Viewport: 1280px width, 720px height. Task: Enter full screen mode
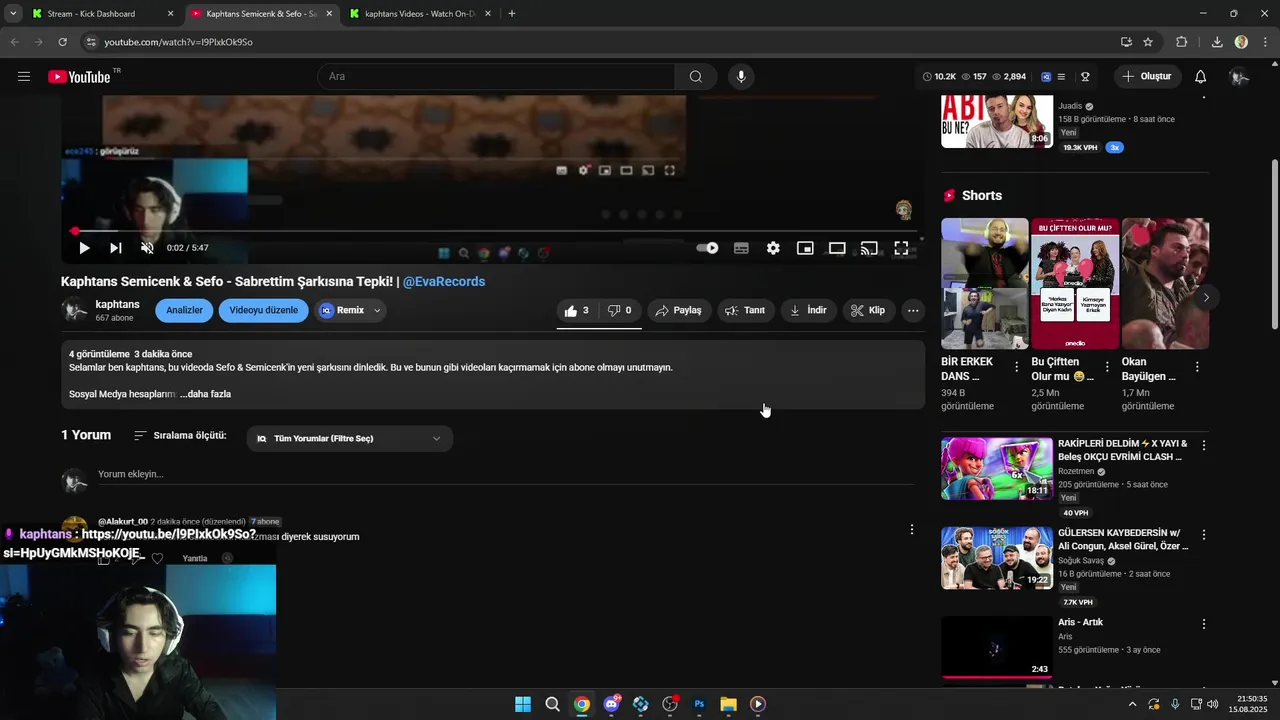pyautogui.click(x=901, y=248)
